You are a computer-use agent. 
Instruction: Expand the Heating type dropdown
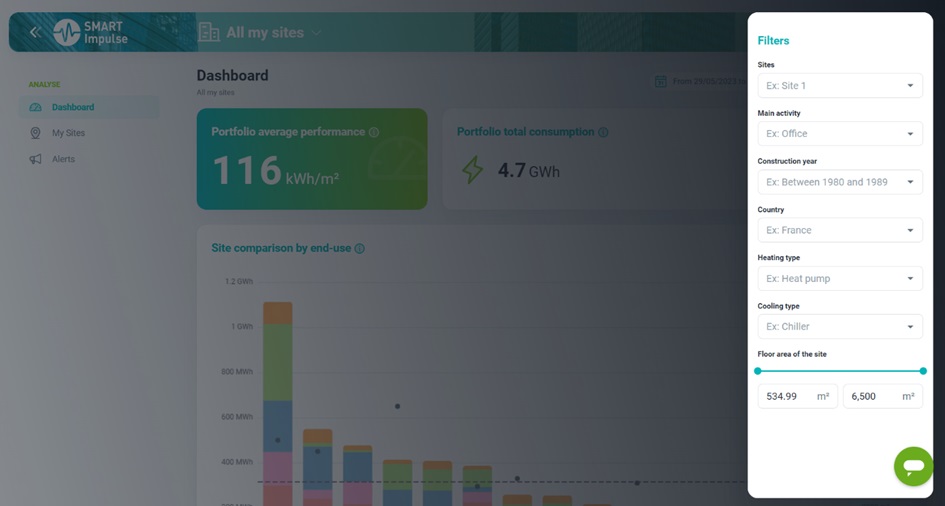pos(839,278)
